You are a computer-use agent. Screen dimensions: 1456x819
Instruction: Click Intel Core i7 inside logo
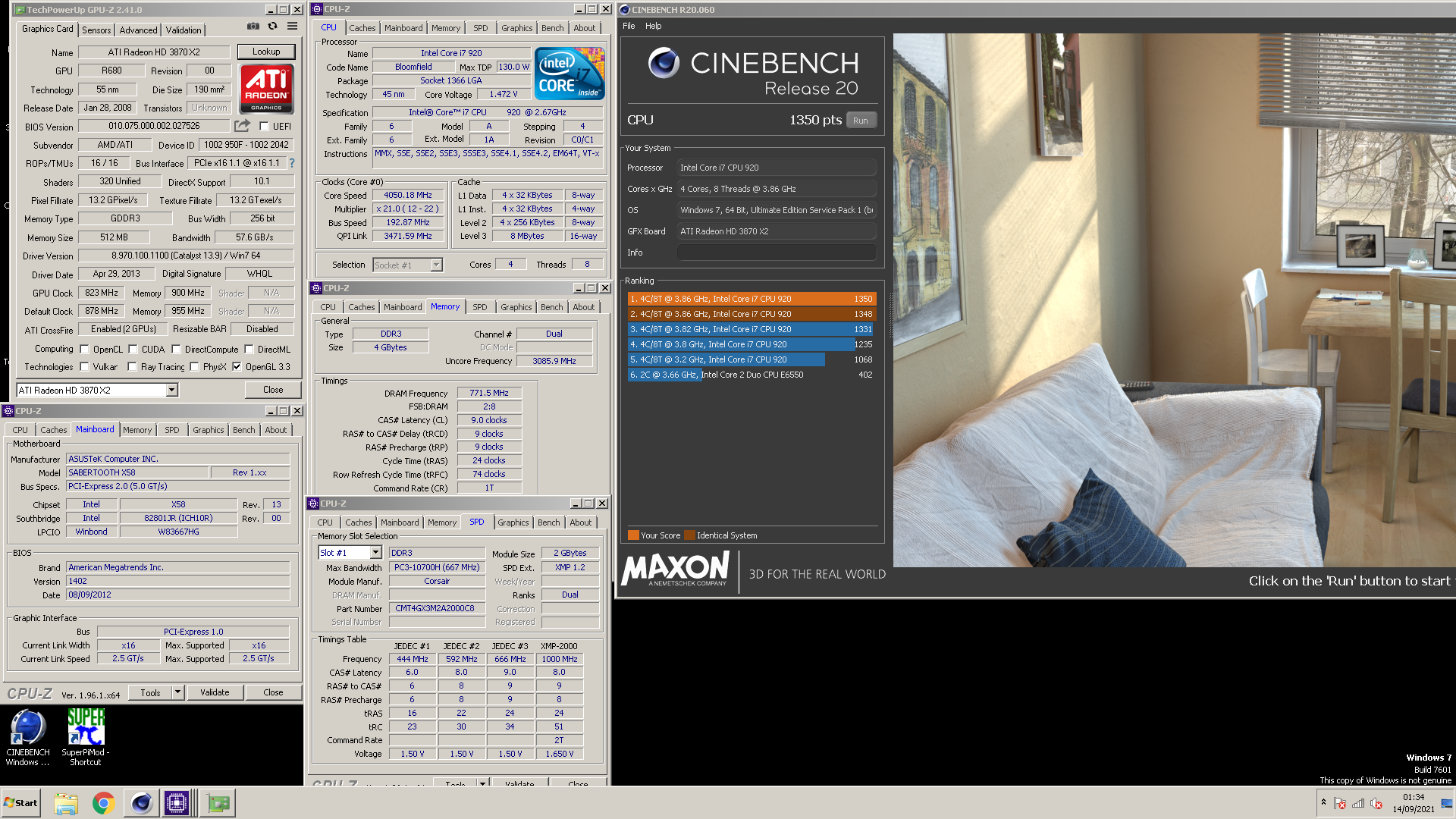point(570,74)
